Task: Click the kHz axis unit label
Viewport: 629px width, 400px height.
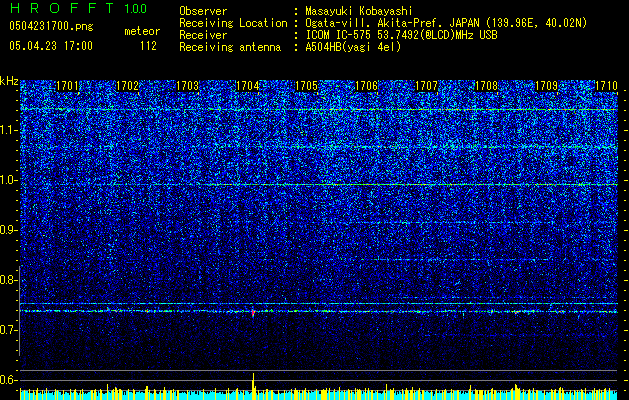Action: [x=9, y=81]
